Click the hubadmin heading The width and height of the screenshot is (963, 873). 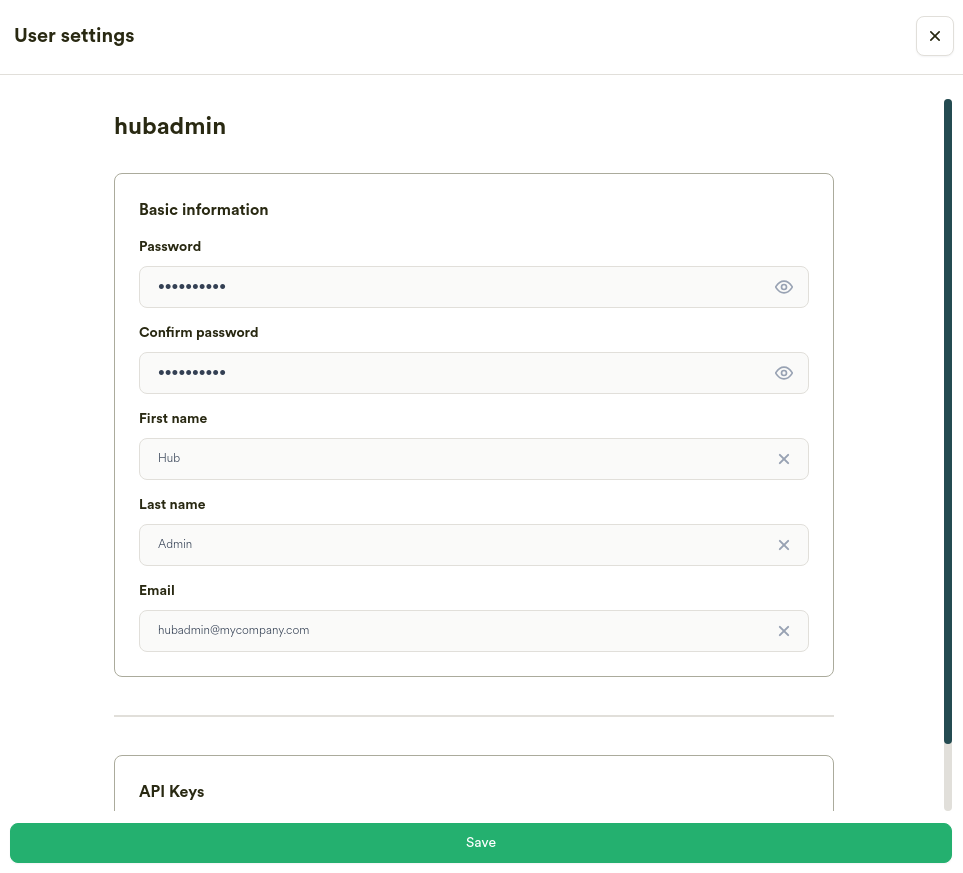point(170,126)
